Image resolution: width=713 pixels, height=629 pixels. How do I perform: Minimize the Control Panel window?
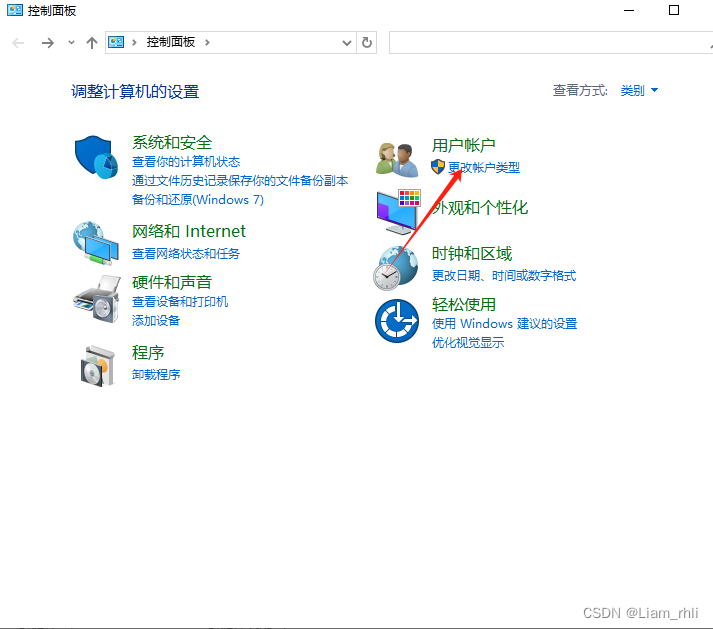tap(629, 10)
